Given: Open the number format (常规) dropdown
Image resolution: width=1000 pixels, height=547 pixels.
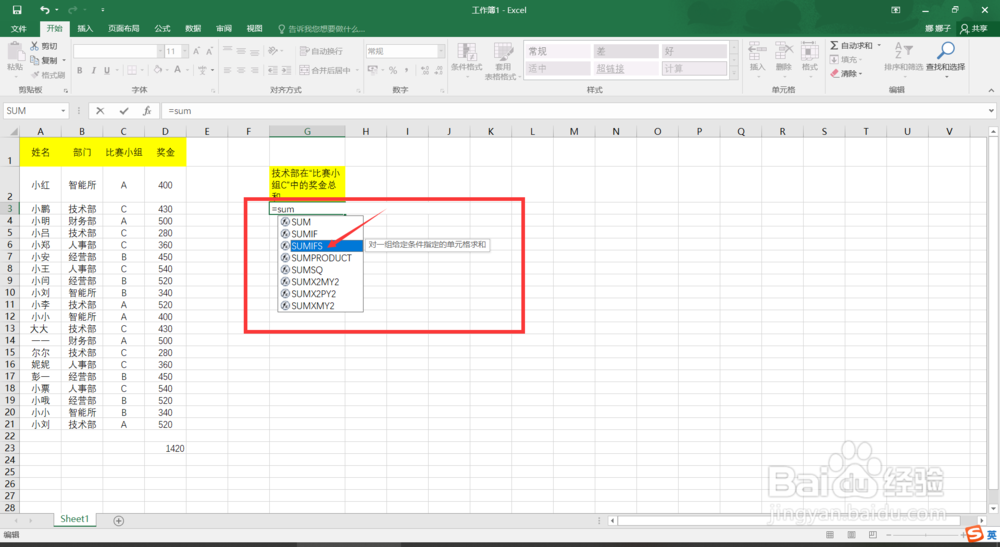Looking at the screenshot, I should tap(441, 51).
